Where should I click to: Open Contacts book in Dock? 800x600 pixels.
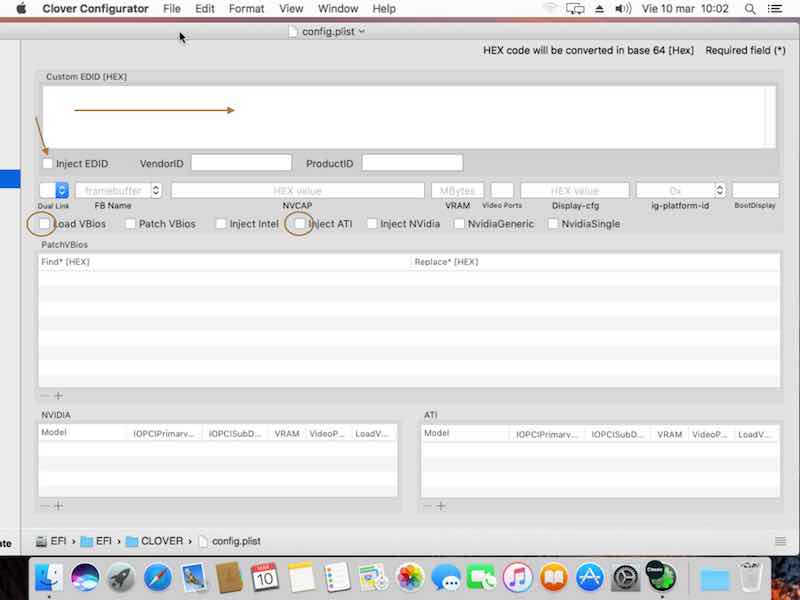coord(229,577)
